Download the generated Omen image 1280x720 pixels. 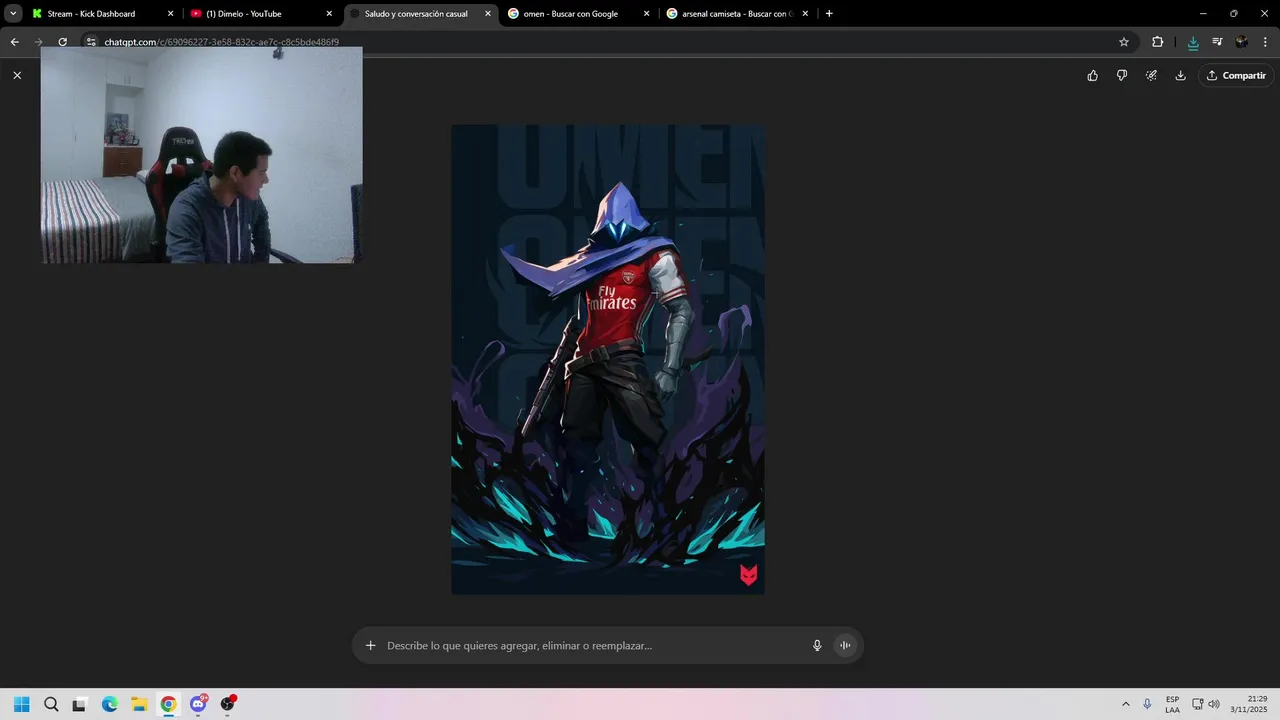pyautogui.click(x=1180, y=75)
